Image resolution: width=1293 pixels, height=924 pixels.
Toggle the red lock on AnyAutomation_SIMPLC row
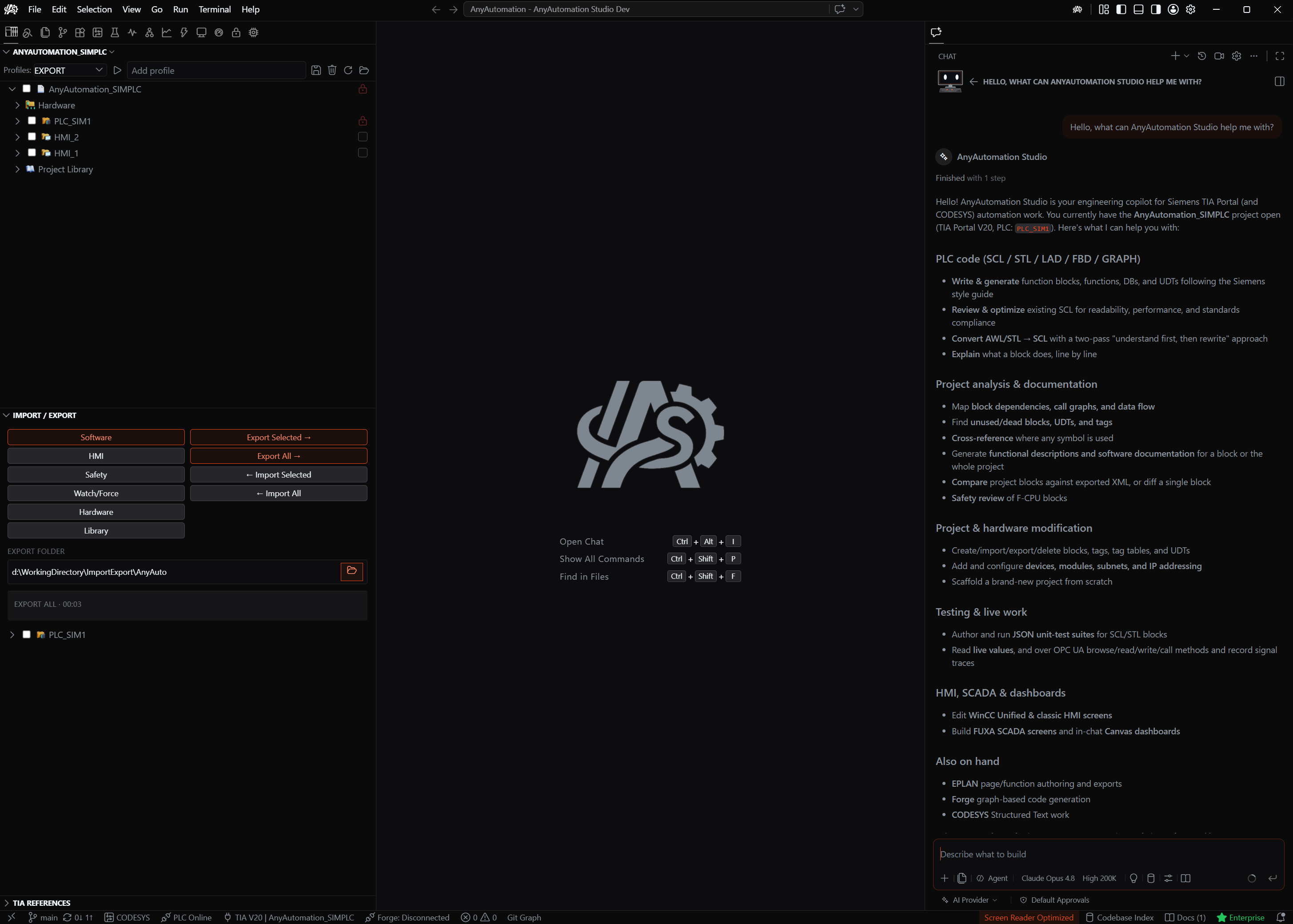[363, 89]
